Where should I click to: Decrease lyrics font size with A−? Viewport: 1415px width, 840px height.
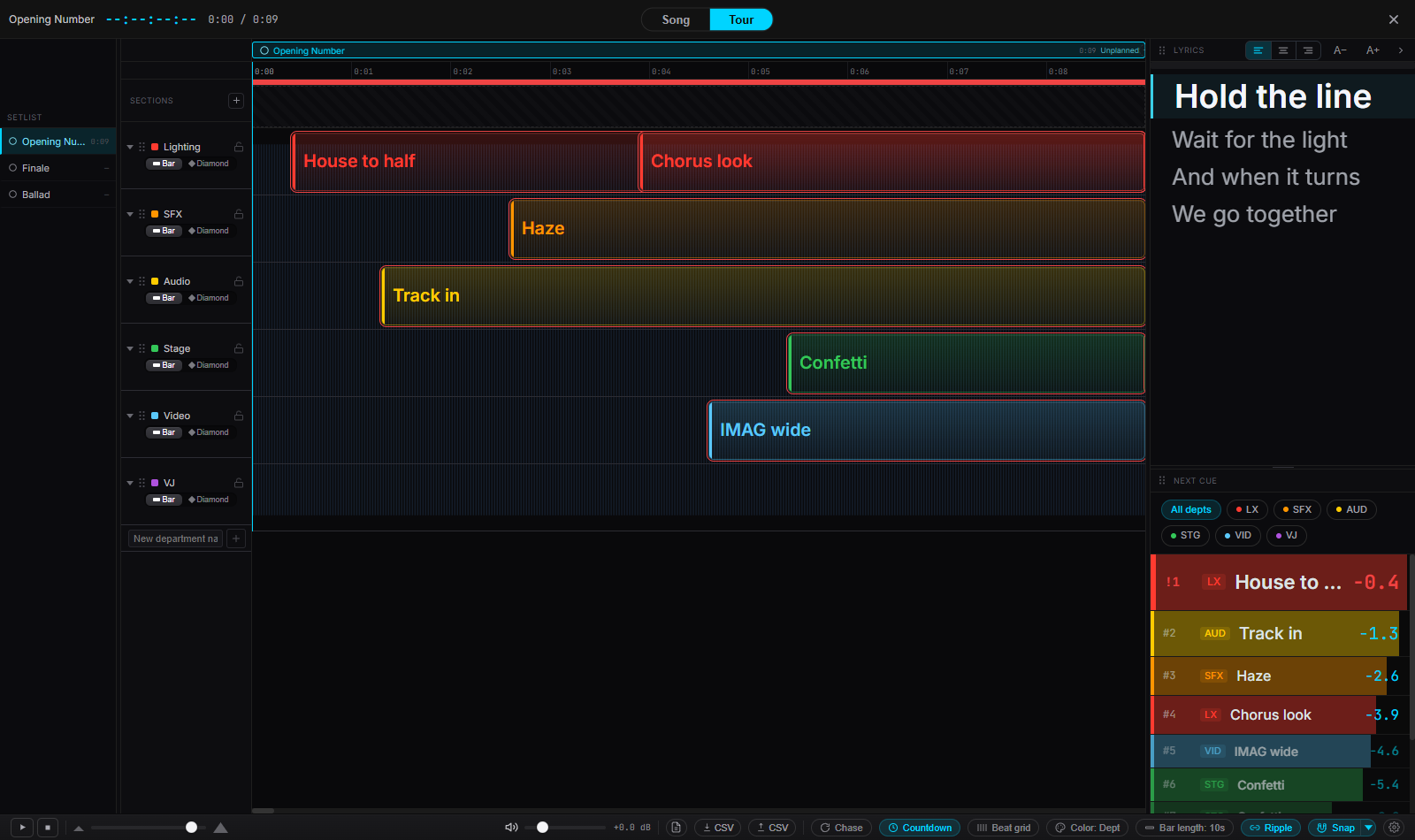[x=1340, y=50]
